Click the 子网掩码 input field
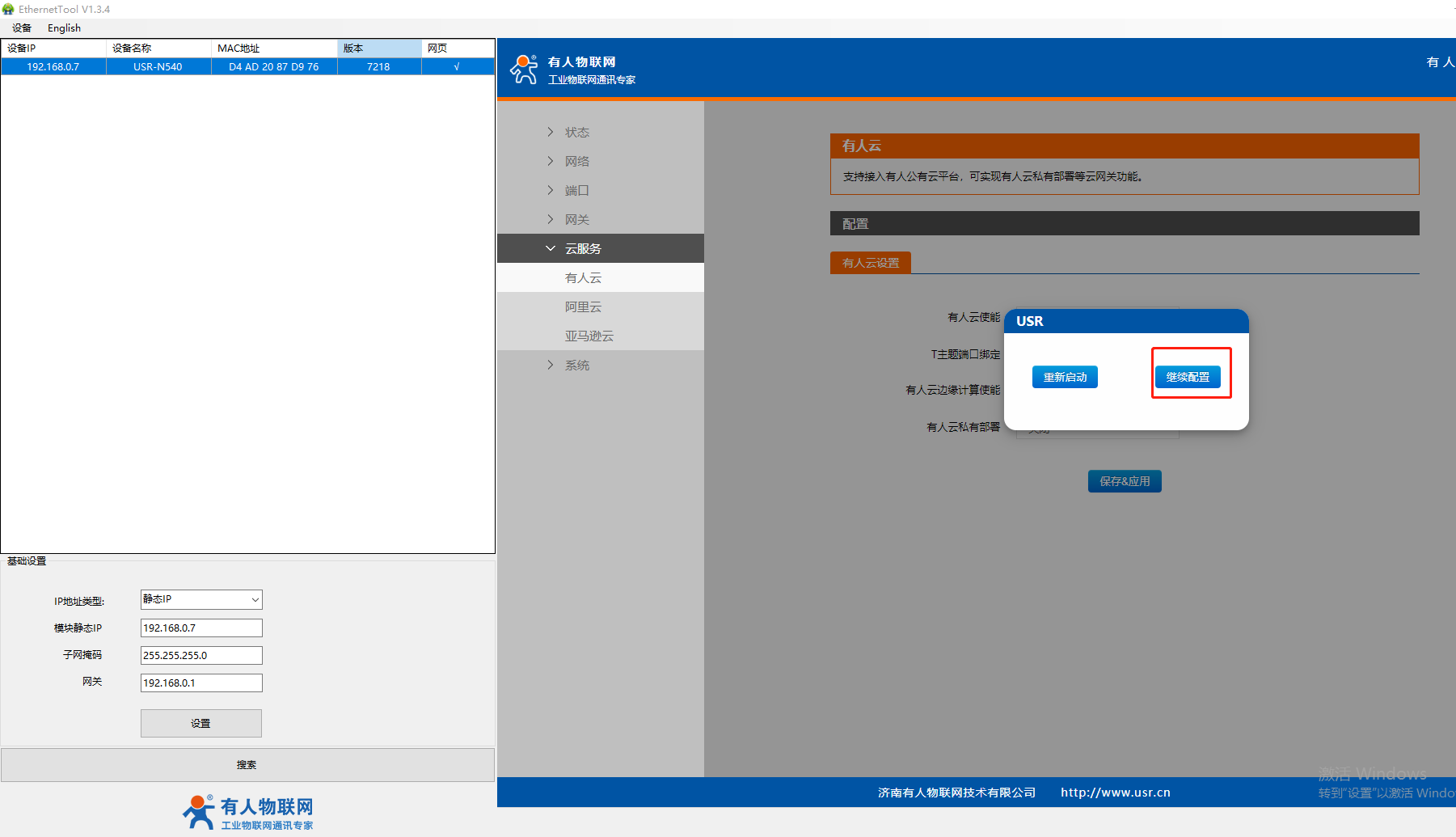Screen dimensions: 1456x837 [201, 655]
